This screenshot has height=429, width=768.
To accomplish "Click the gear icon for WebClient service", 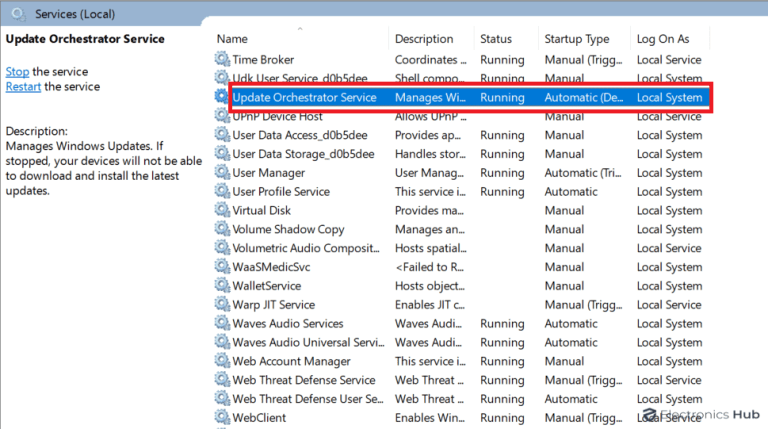I will pos(222,417).
